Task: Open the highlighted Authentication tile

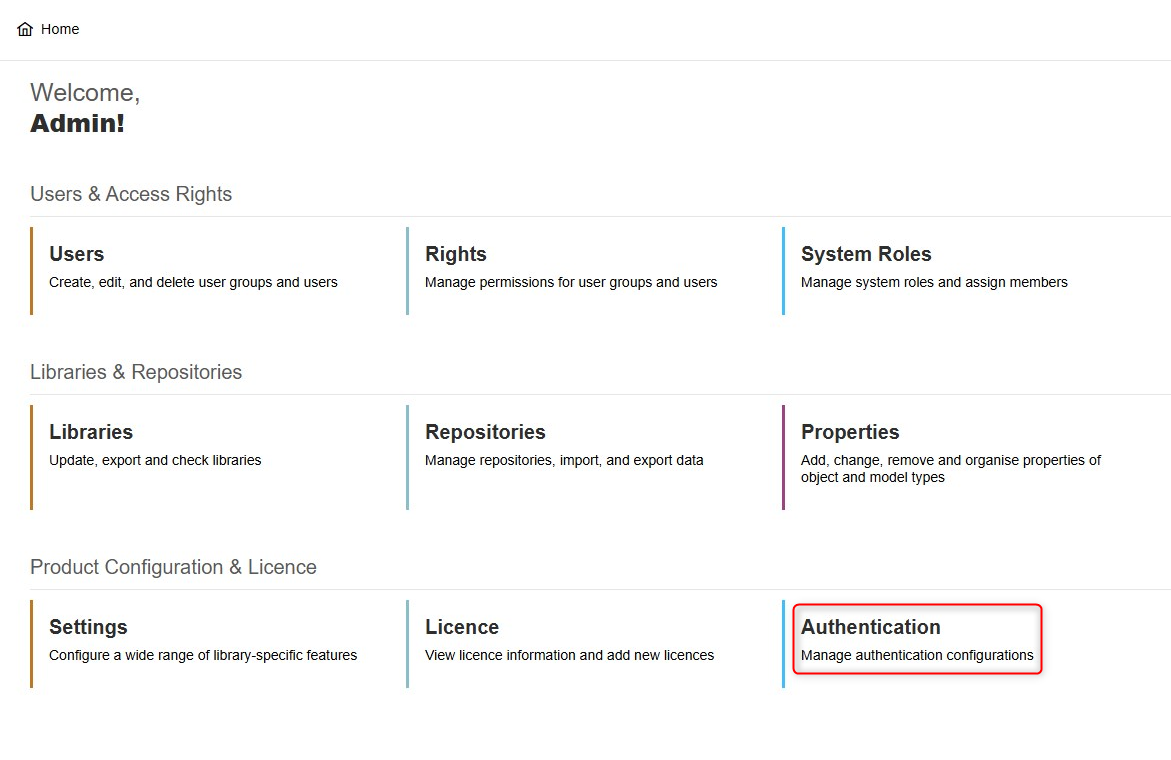Action: click(x=871, y=627)
